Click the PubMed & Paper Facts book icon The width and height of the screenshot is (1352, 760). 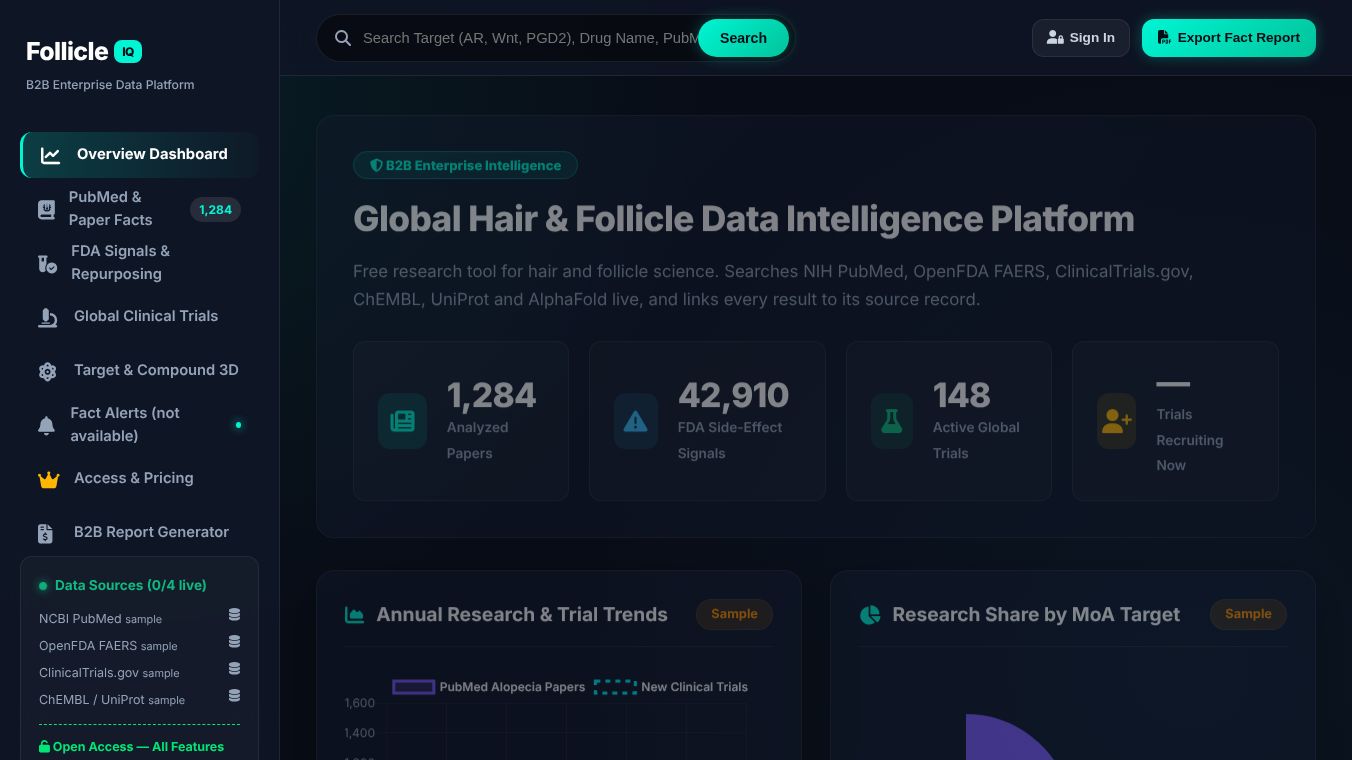[x=46, y=209]
